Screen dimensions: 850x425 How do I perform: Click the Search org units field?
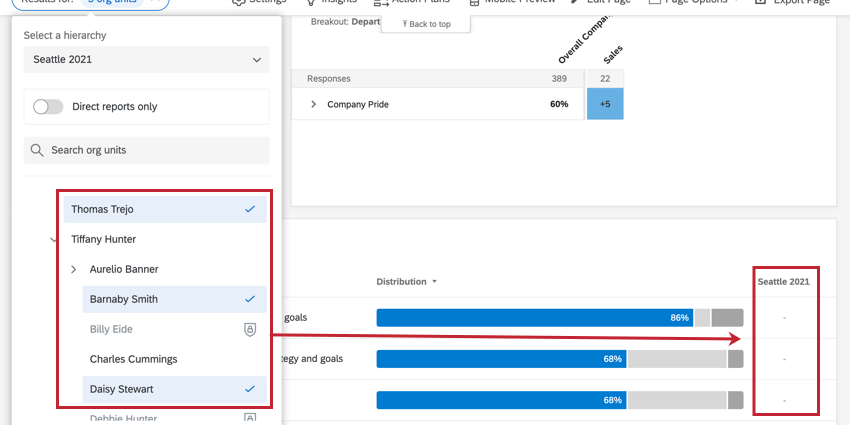coord(146,150)
